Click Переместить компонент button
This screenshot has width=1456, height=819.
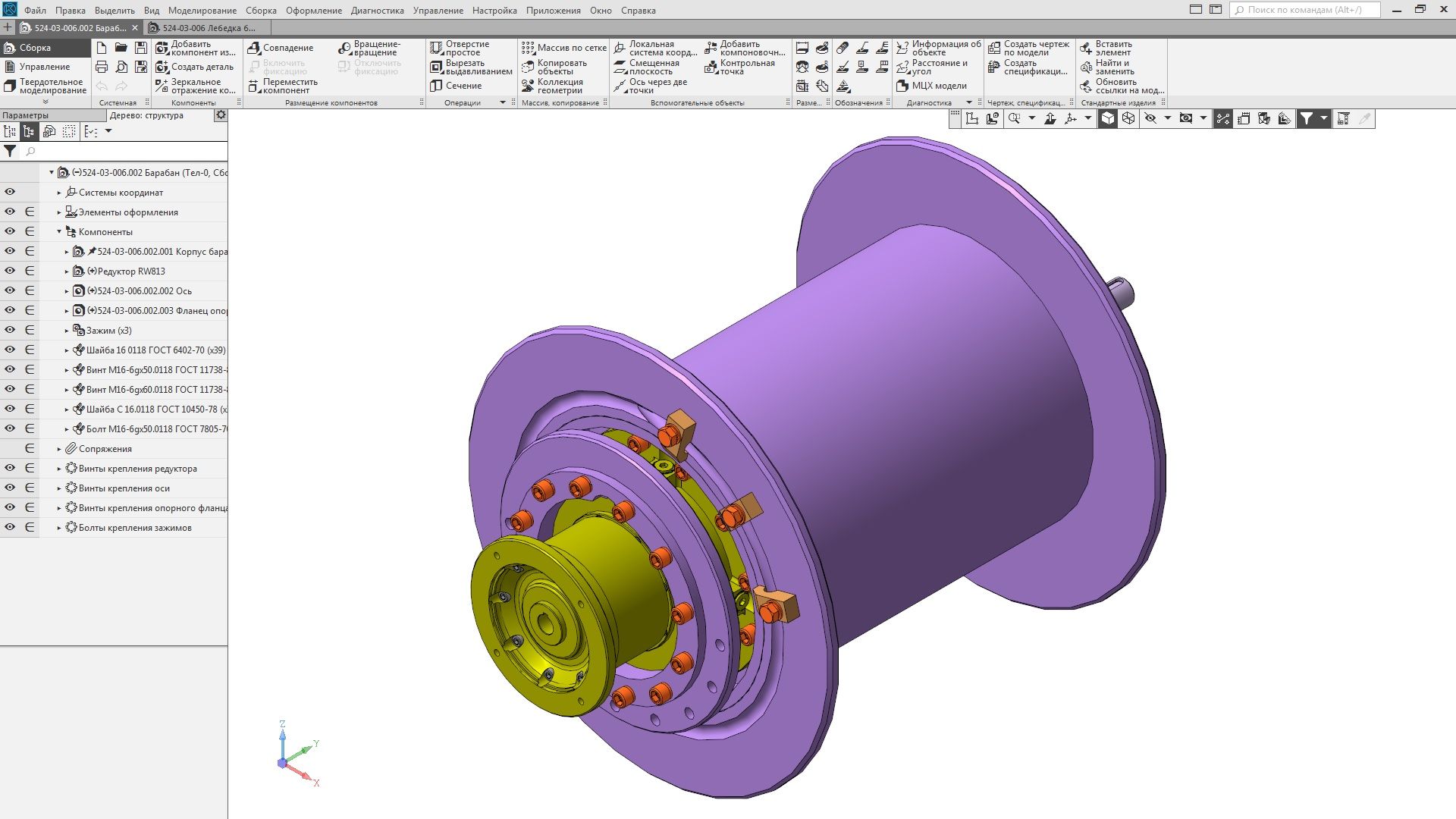283,86
